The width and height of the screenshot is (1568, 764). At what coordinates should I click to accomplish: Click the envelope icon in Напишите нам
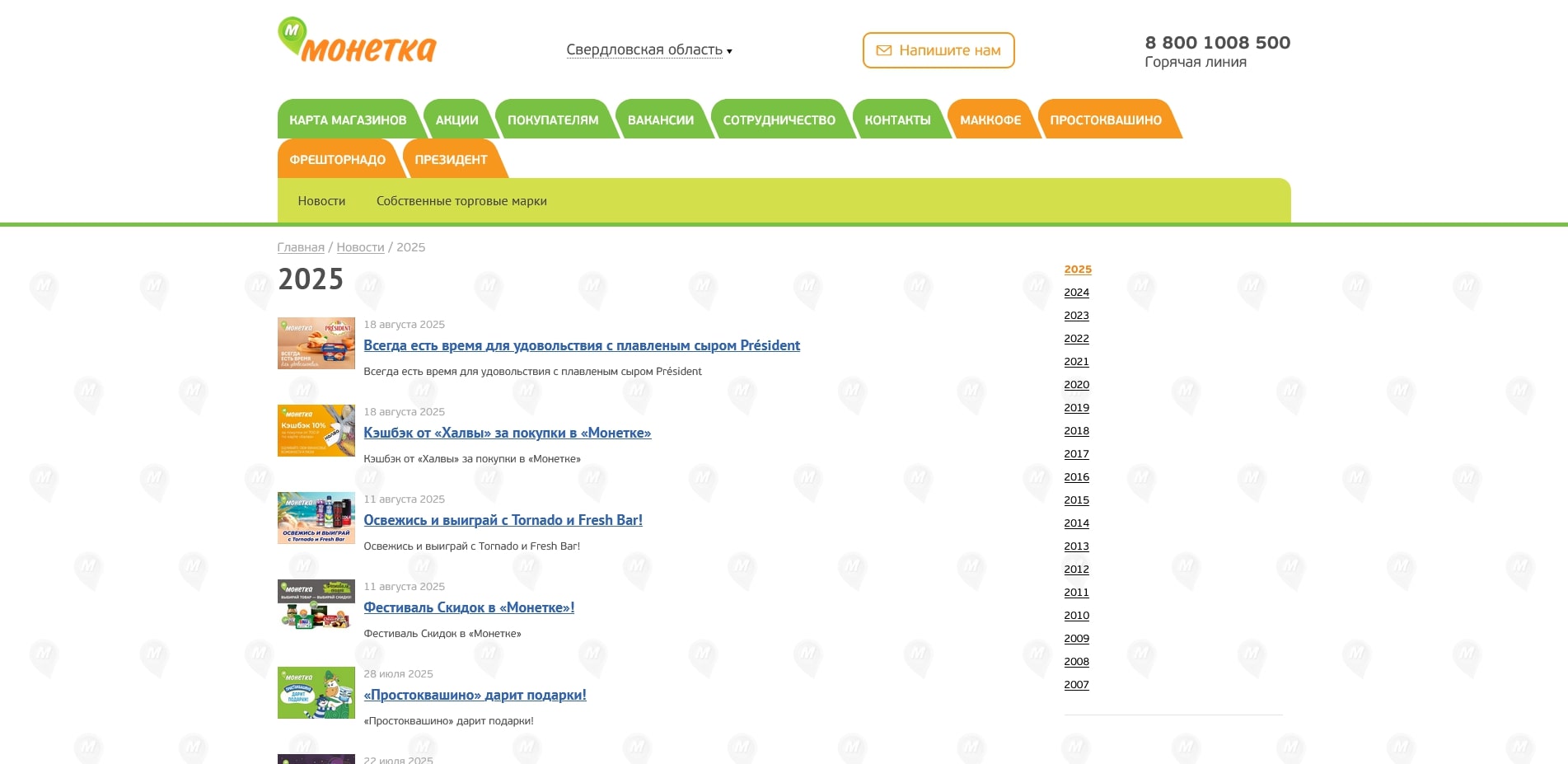(883, 50)
